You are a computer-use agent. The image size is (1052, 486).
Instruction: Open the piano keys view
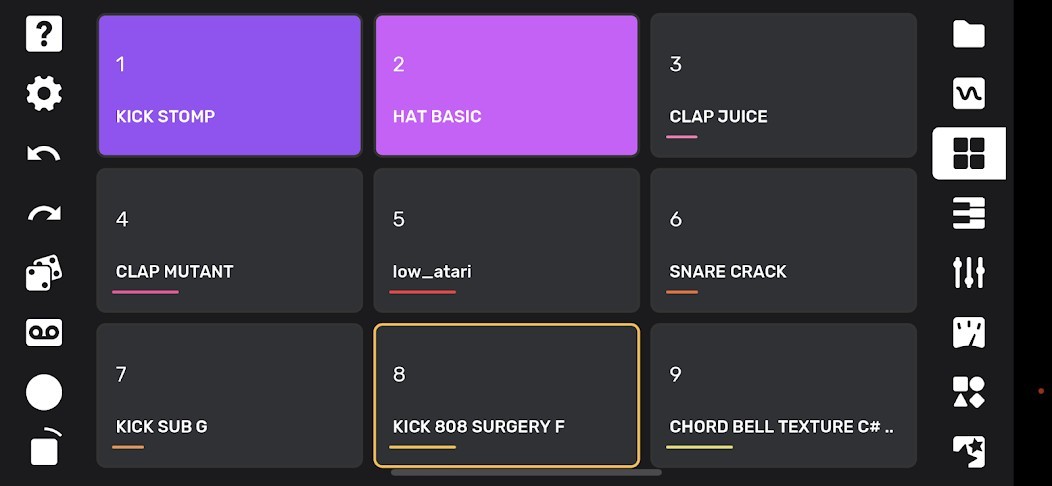click(x=968, y=213)
